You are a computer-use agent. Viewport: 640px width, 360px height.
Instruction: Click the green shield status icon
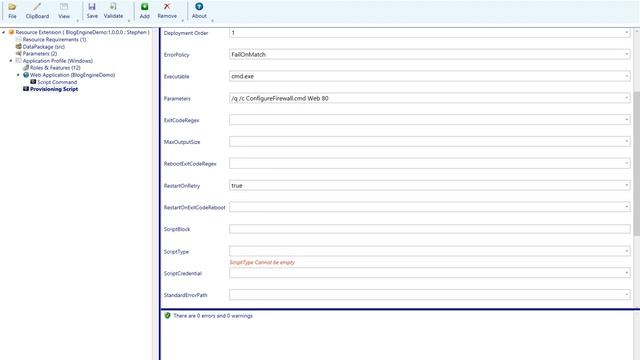click(167, 316)
